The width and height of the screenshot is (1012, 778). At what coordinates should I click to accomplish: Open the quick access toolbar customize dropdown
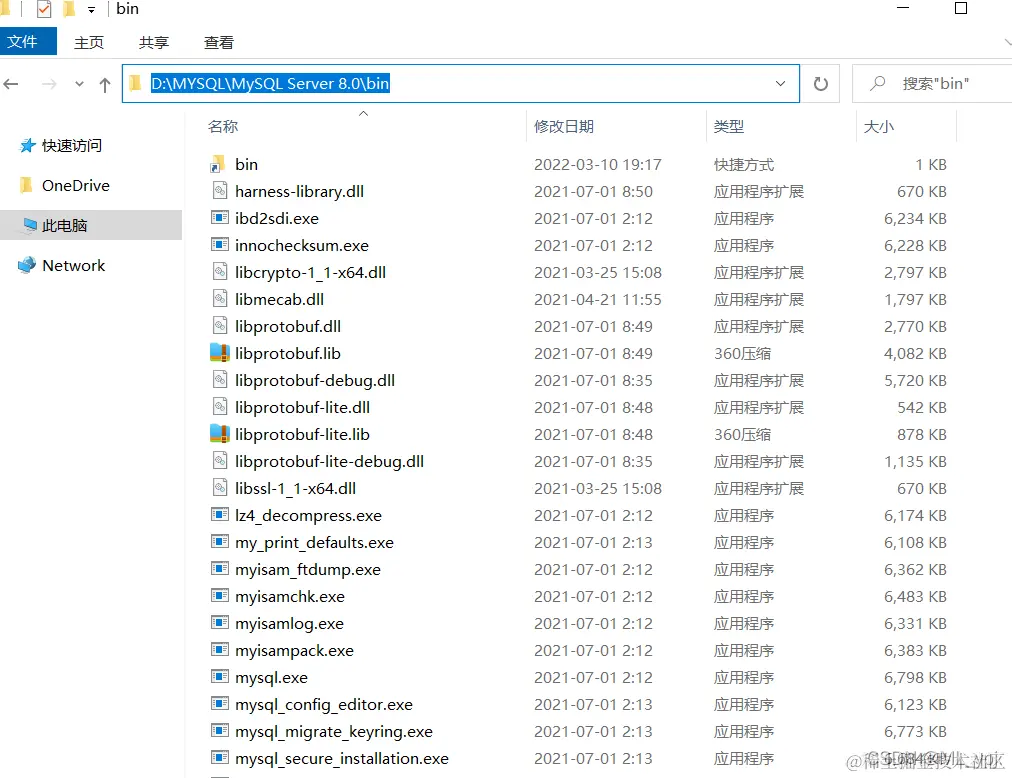[x=91, y=10]
